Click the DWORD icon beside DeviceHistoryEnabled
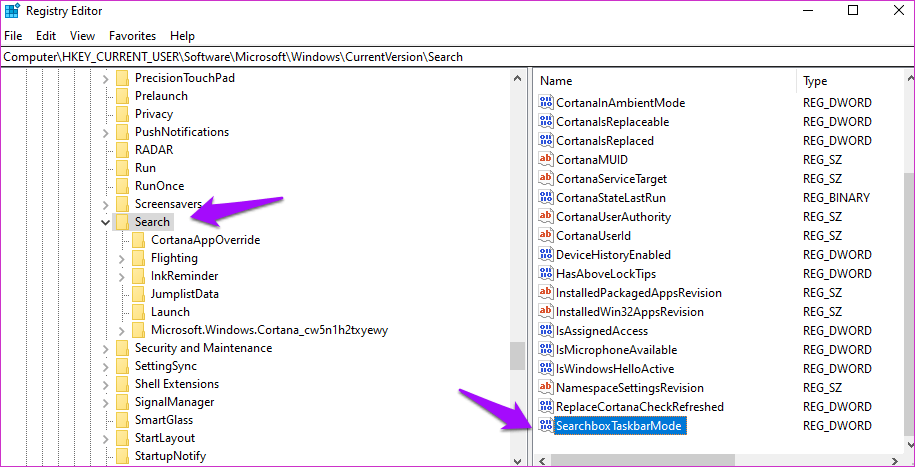 [546, 255]
